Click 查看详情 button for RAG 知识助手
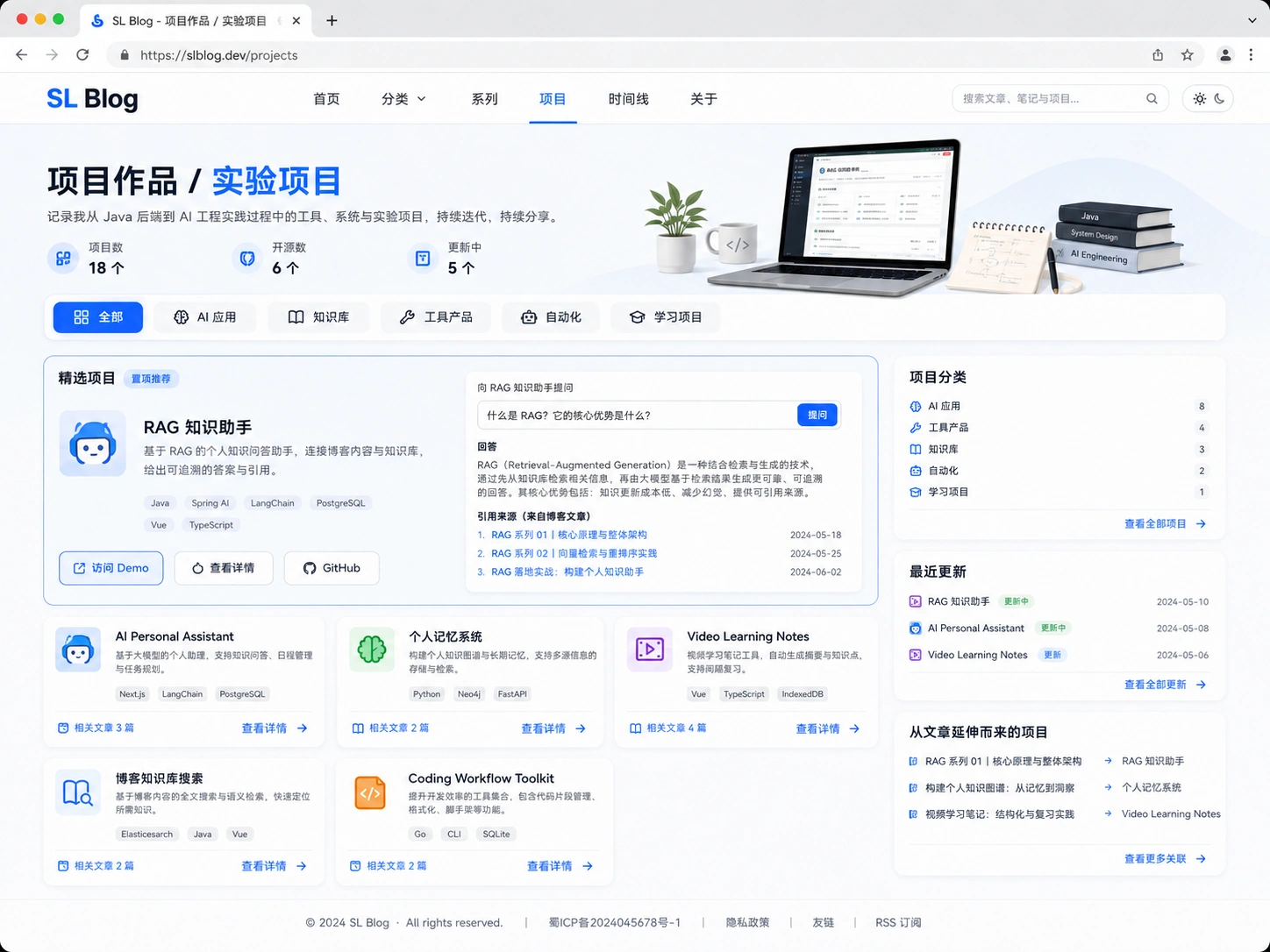The image size is (1270, 952). click(224, 568)
